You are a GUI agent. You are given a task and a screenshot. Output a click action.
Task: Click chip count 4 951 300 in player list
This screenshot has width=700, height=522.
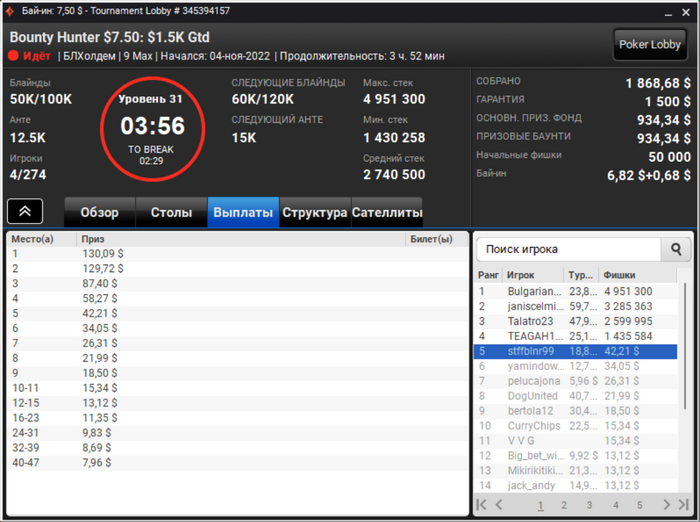click(628, 292)
